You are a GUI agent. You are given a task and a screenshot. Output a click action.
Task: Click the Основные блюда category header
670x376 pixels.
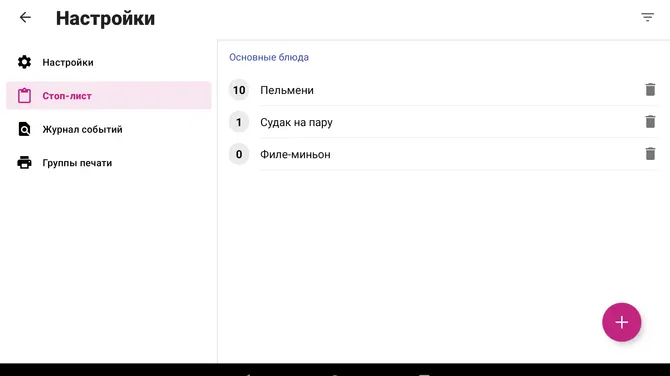pyautogui.click(x=269, y=57)
